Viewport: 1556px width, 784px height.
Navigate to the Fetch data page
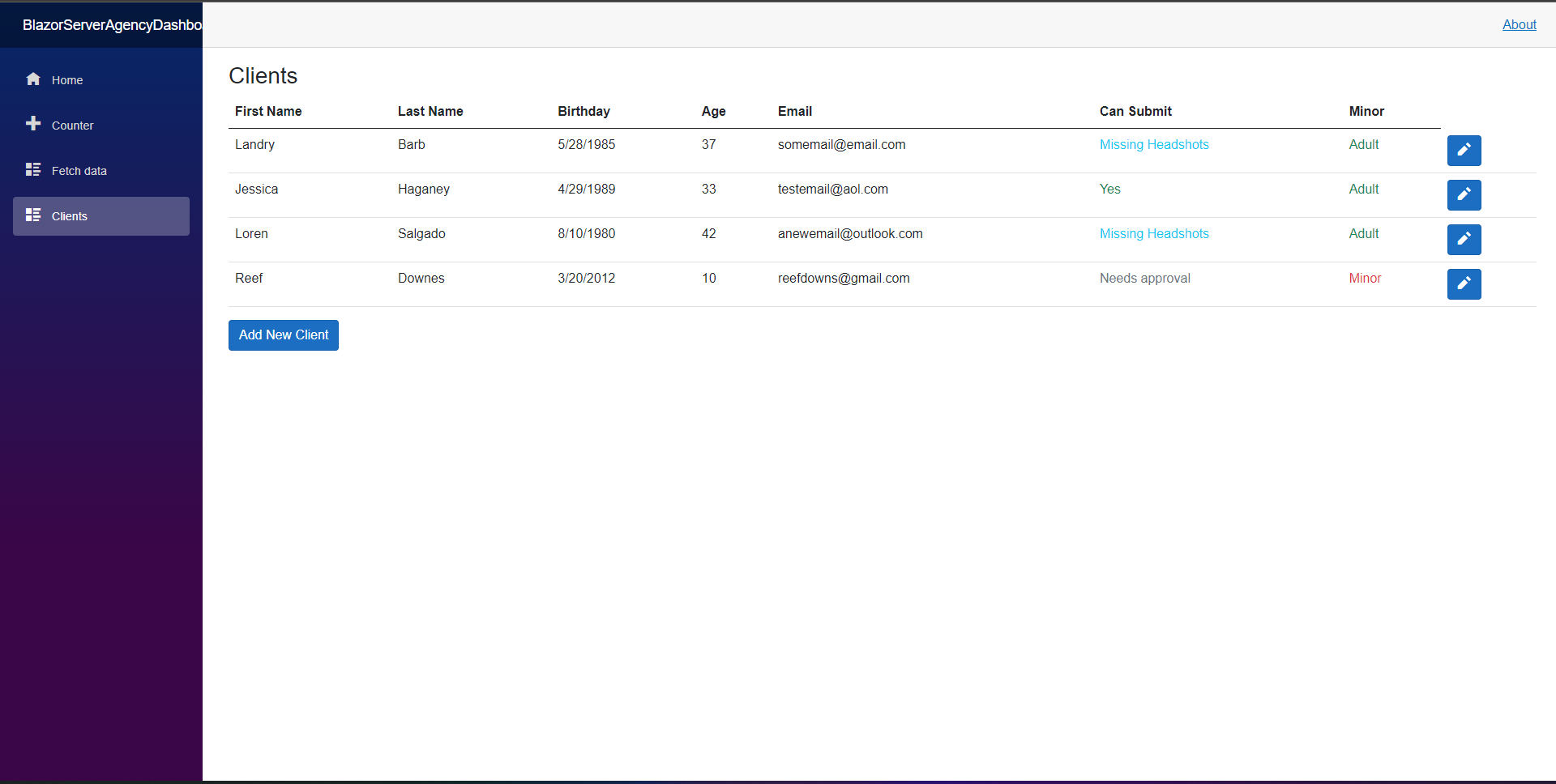pos(79,170)
